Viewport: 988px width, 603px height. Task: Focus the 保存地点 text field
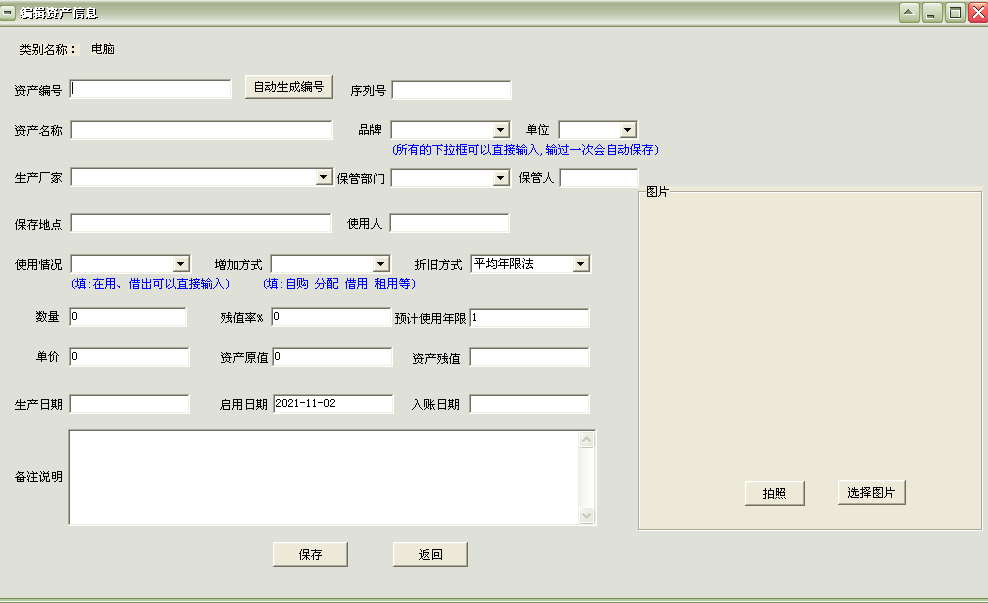201,223
